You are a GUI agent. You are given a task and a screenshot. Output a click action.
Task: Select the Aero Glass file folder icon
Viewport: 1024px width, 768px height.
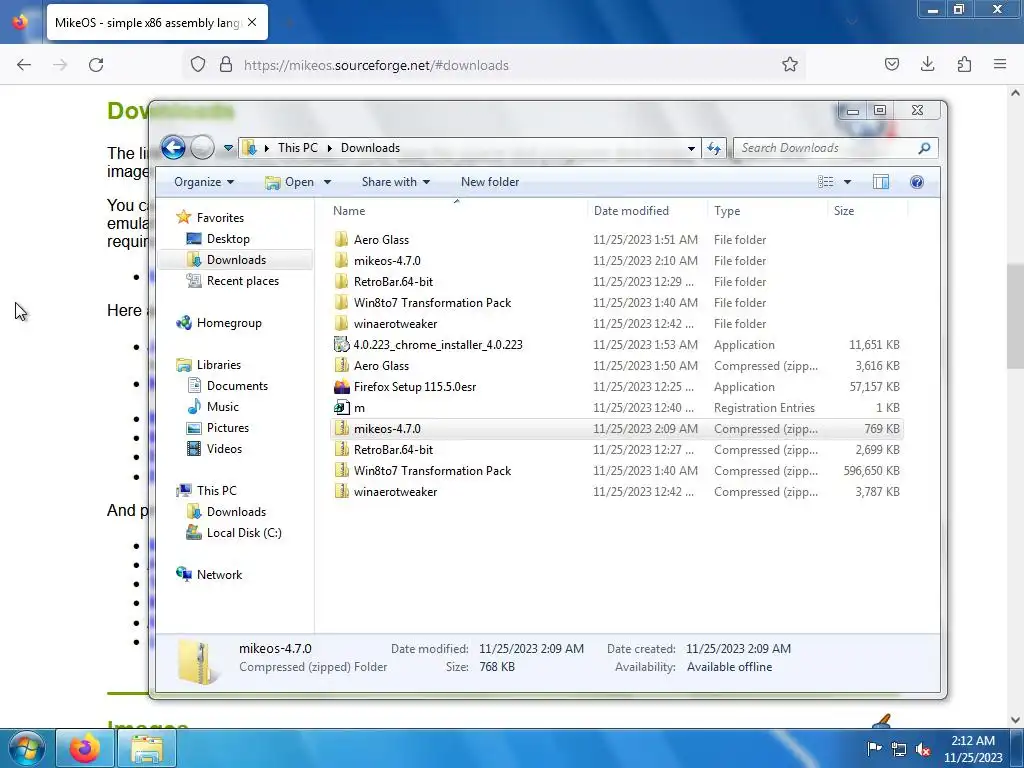(341, 240)
